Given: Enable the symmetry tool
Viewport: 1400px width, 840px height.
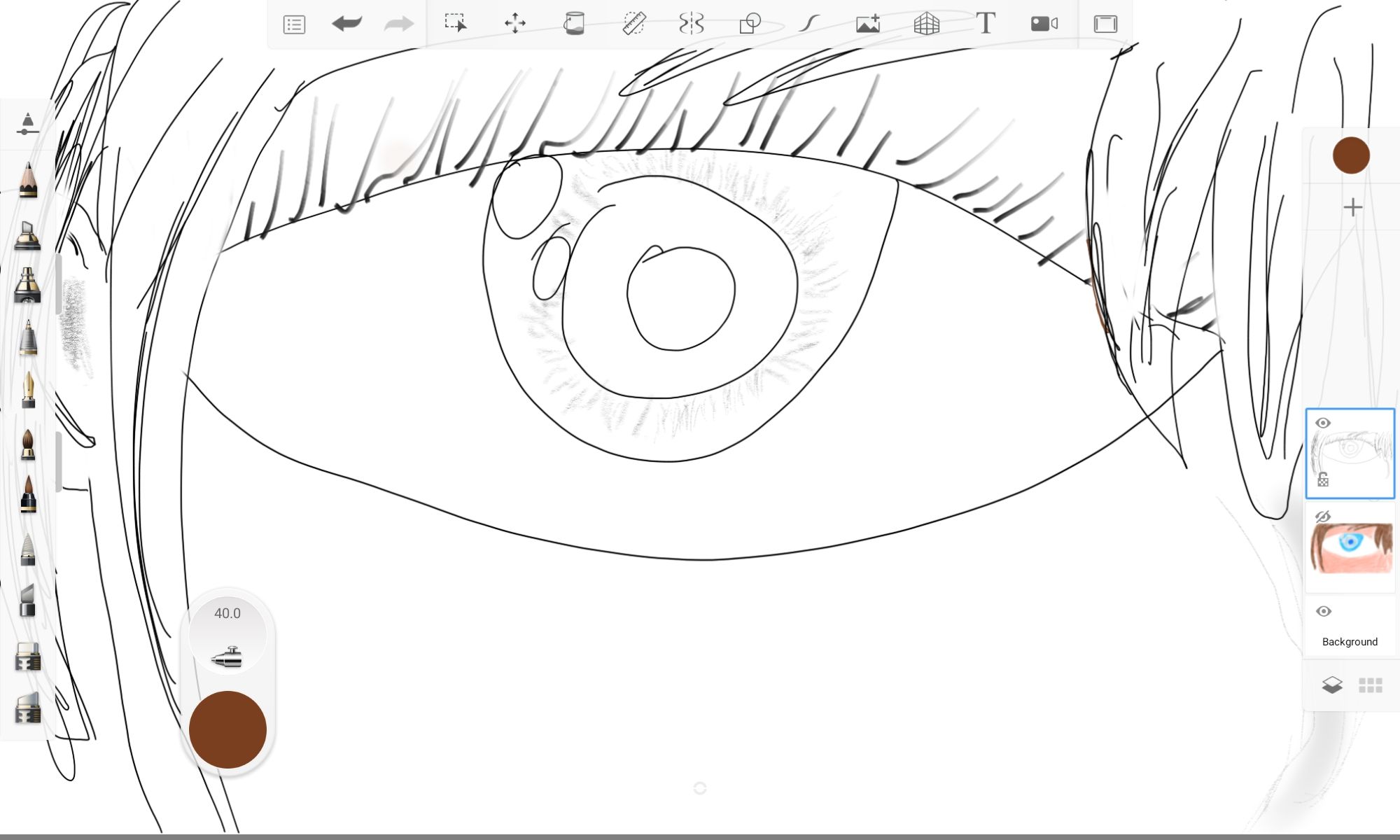Looking at the screenshot, I should [691, 23].
